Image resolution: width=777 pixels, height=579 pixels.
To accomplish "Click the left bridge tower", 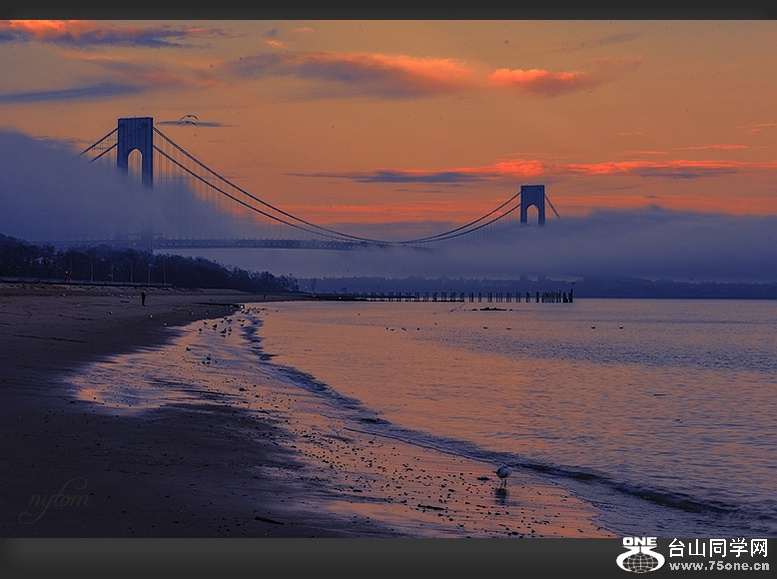I will 135,150.
